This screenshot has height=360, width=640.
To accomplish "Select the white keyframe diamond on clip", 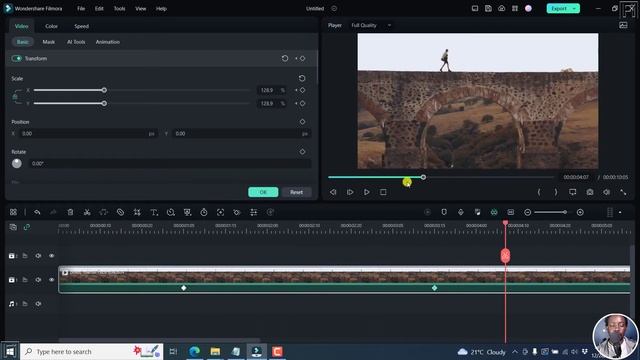I will coord(184,288).
